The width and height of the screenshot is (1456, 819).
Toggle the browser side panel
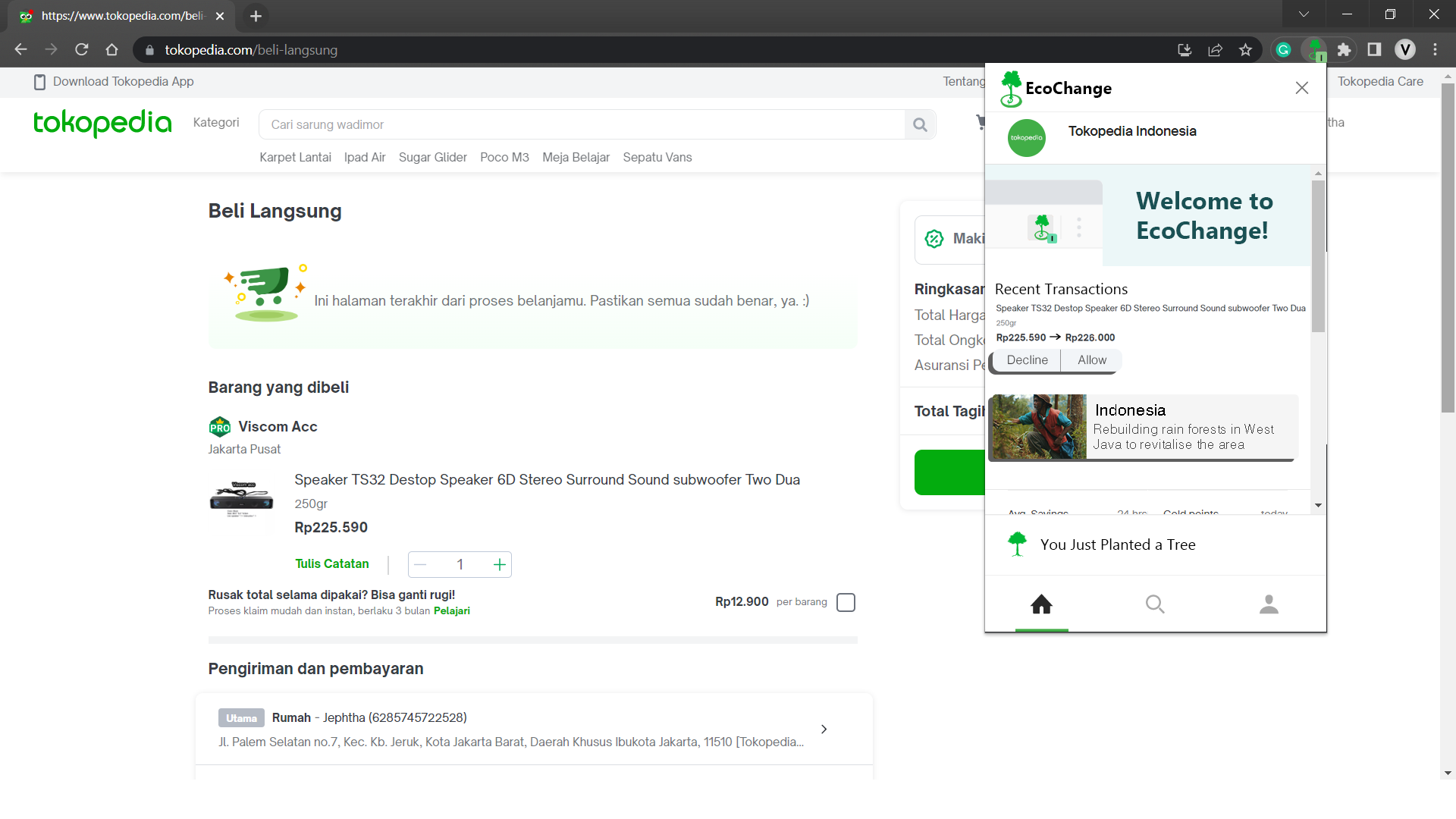pyautogui.click(x=1374, y=50)
